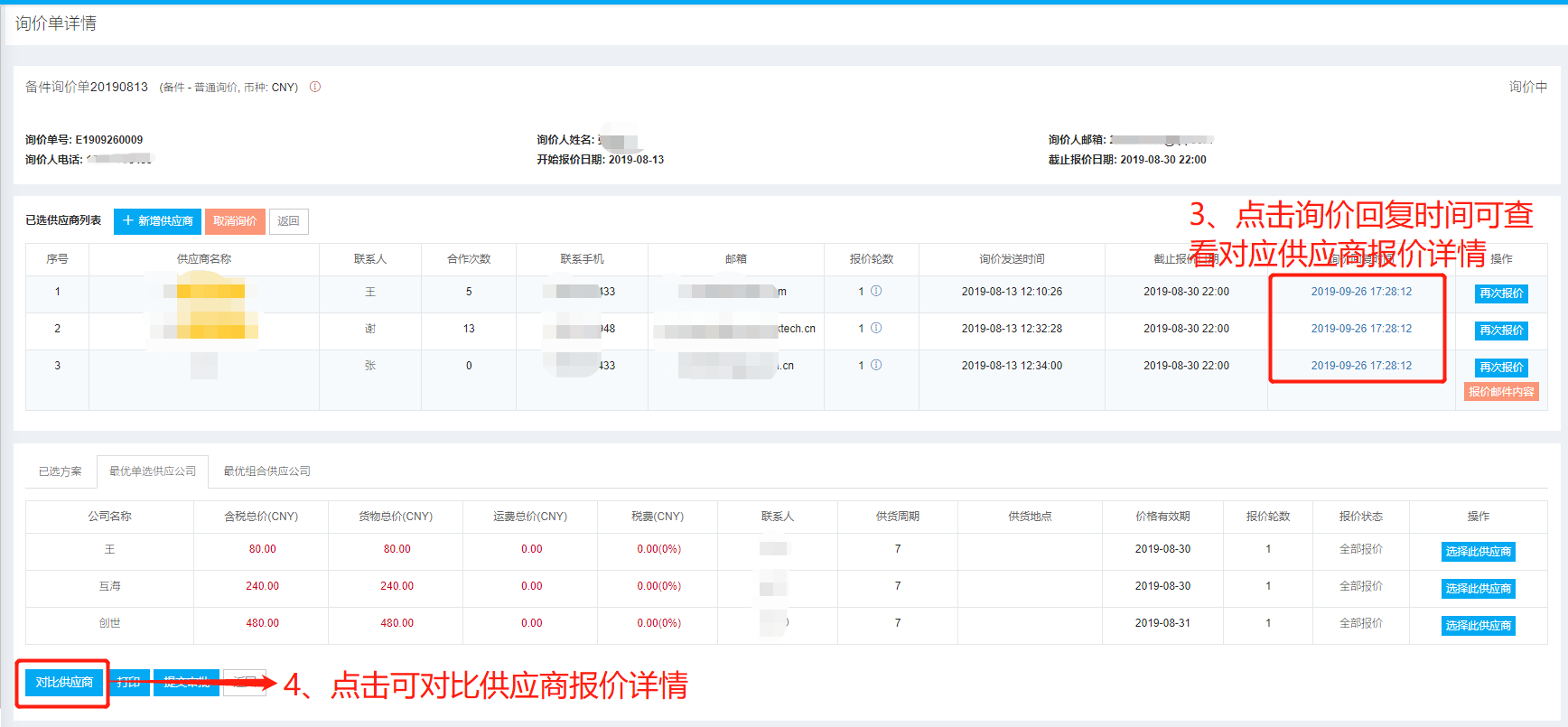Click contact name 张 in supplier list

(370, 366)
